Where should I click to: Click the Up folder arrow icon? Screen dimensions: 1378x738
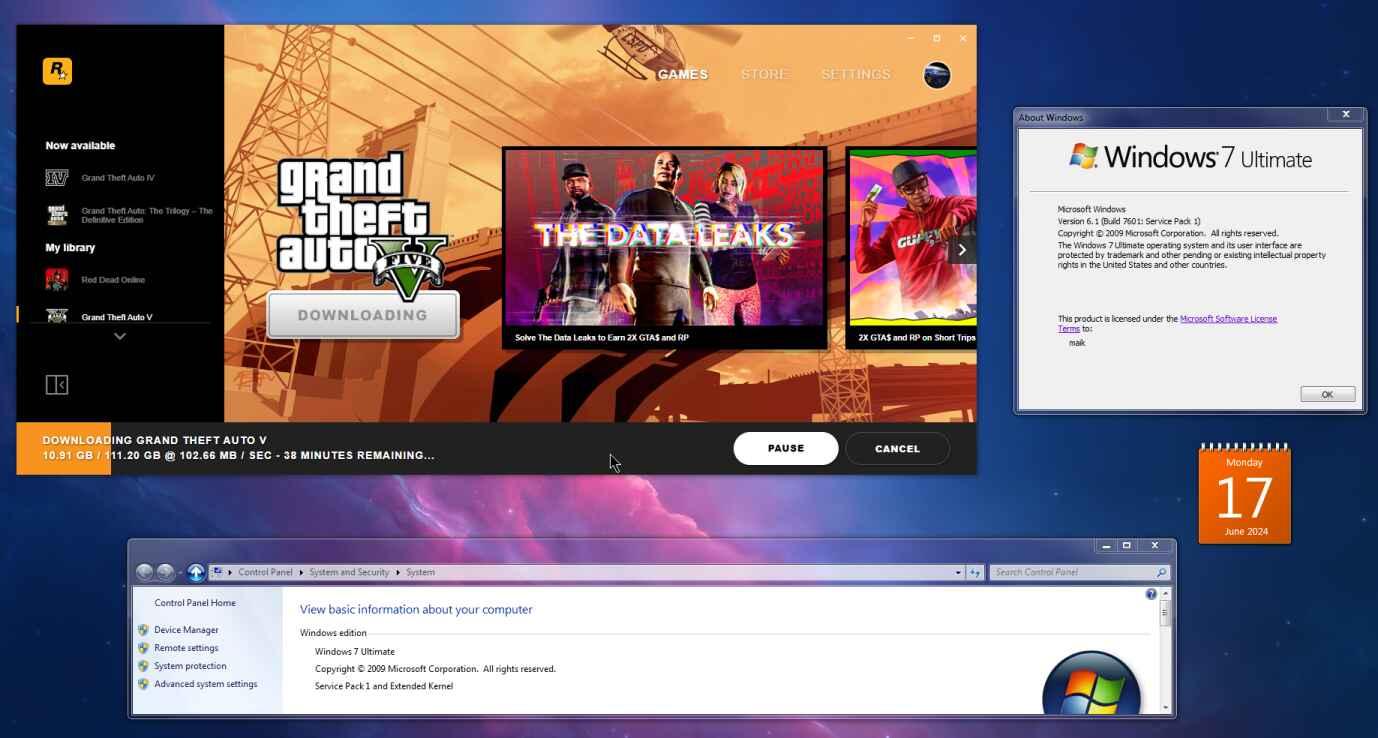click(x=196, y=572)
